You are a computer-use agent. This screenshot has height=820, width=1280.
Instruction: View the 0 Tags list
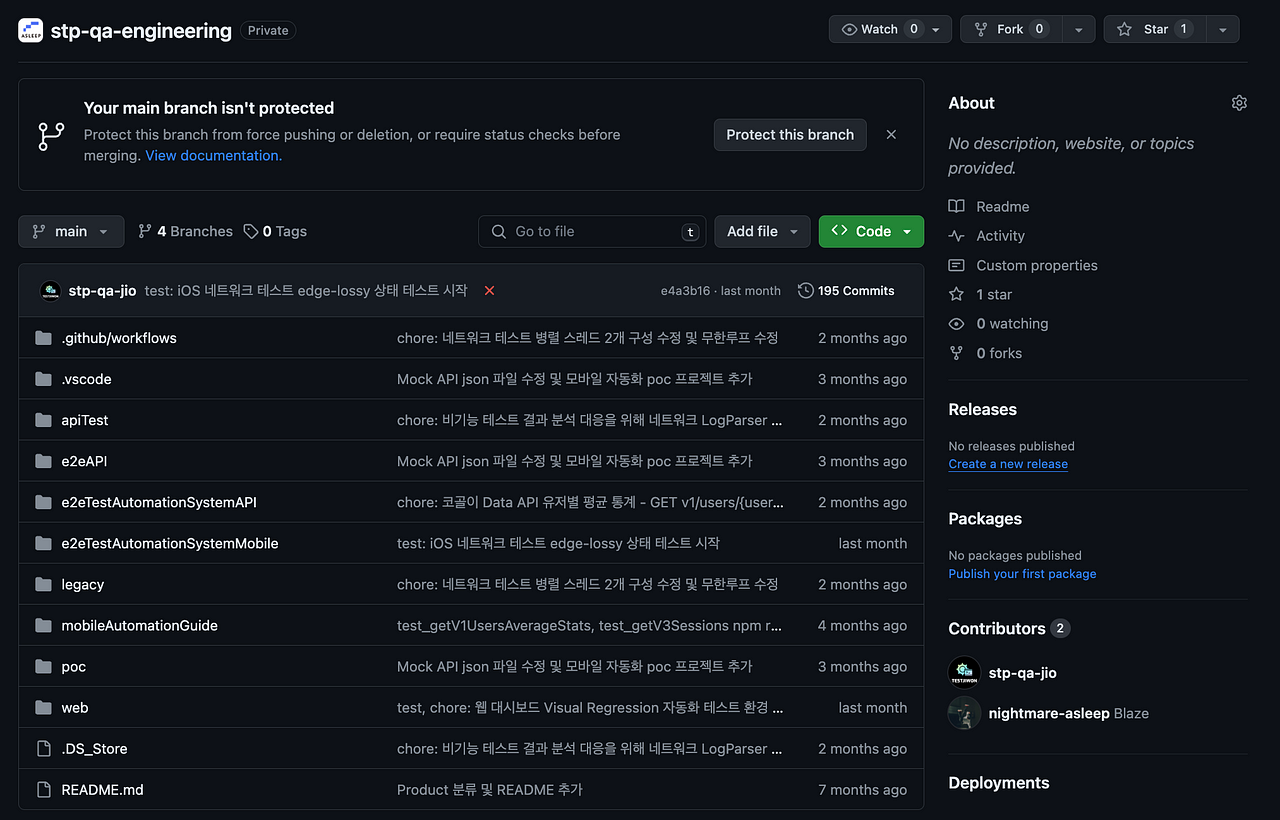tap(275, 231)
